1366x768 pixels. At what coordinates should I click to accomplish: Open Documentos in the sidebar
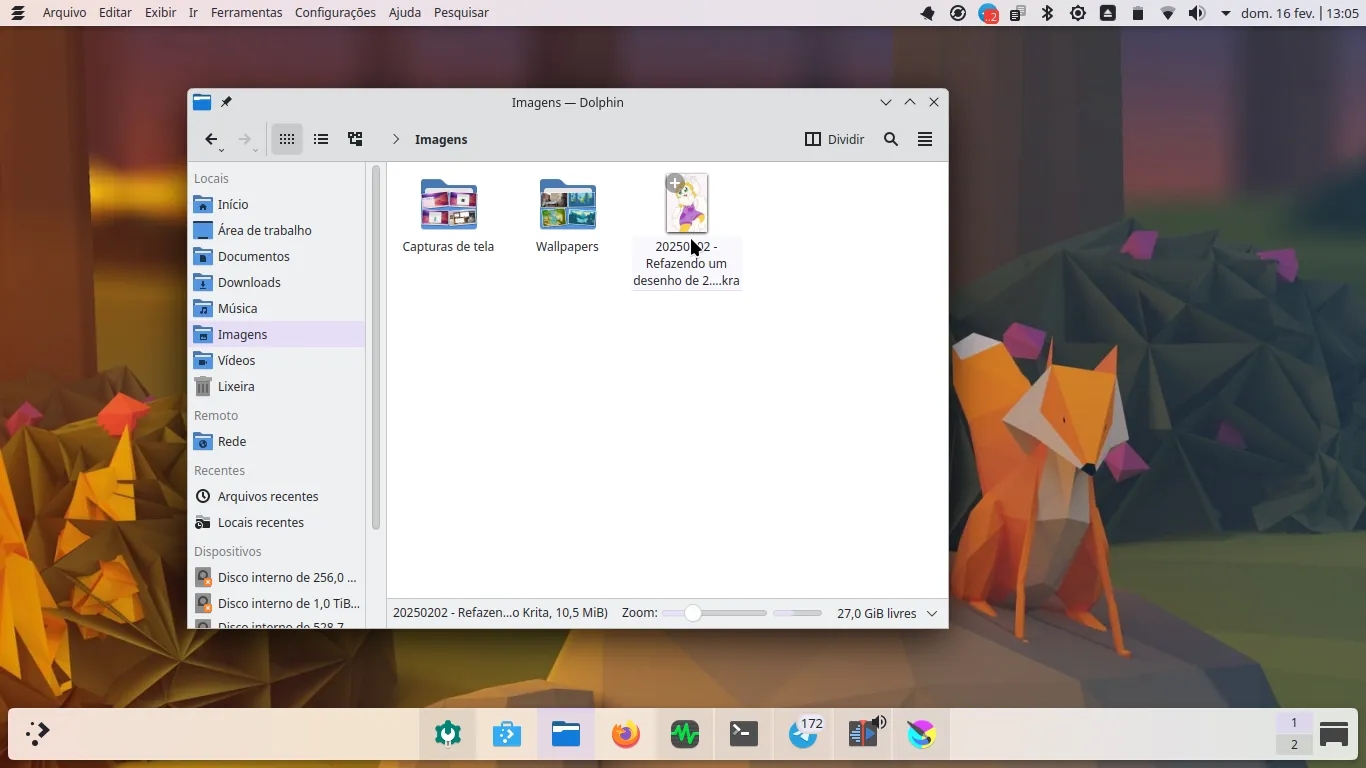277,256
